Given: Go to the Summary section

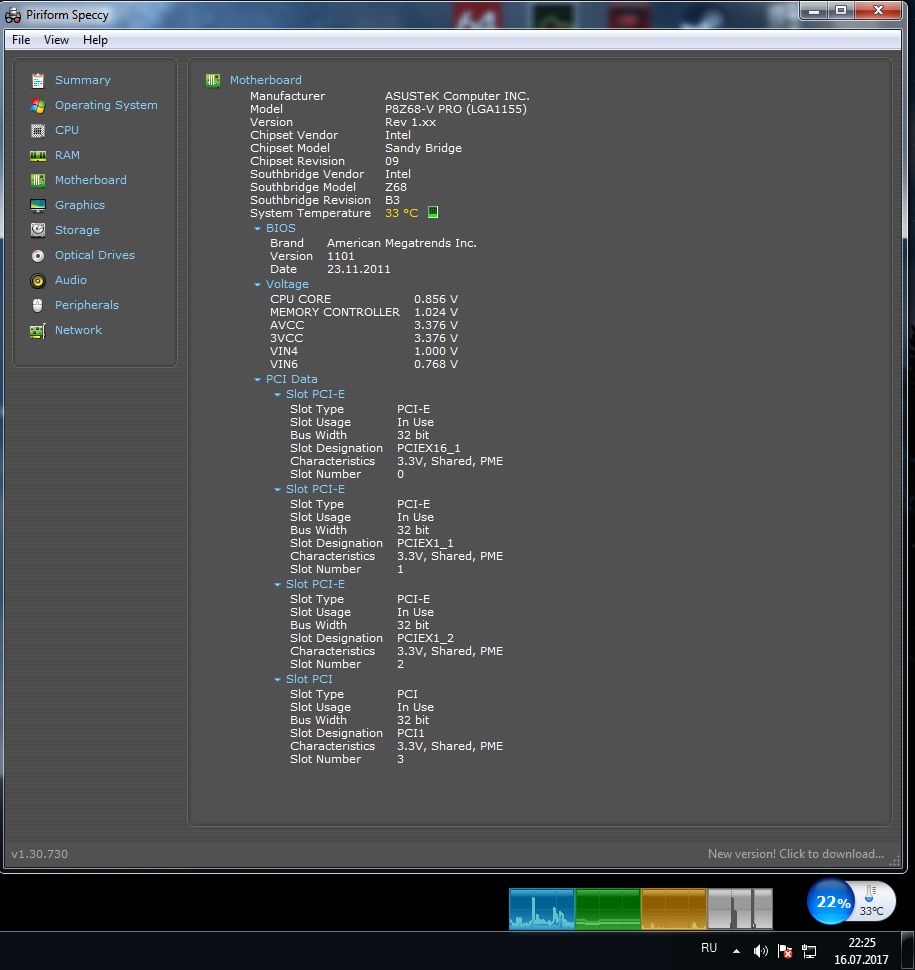Looking at the screenshot, I should tap(83, 80).
